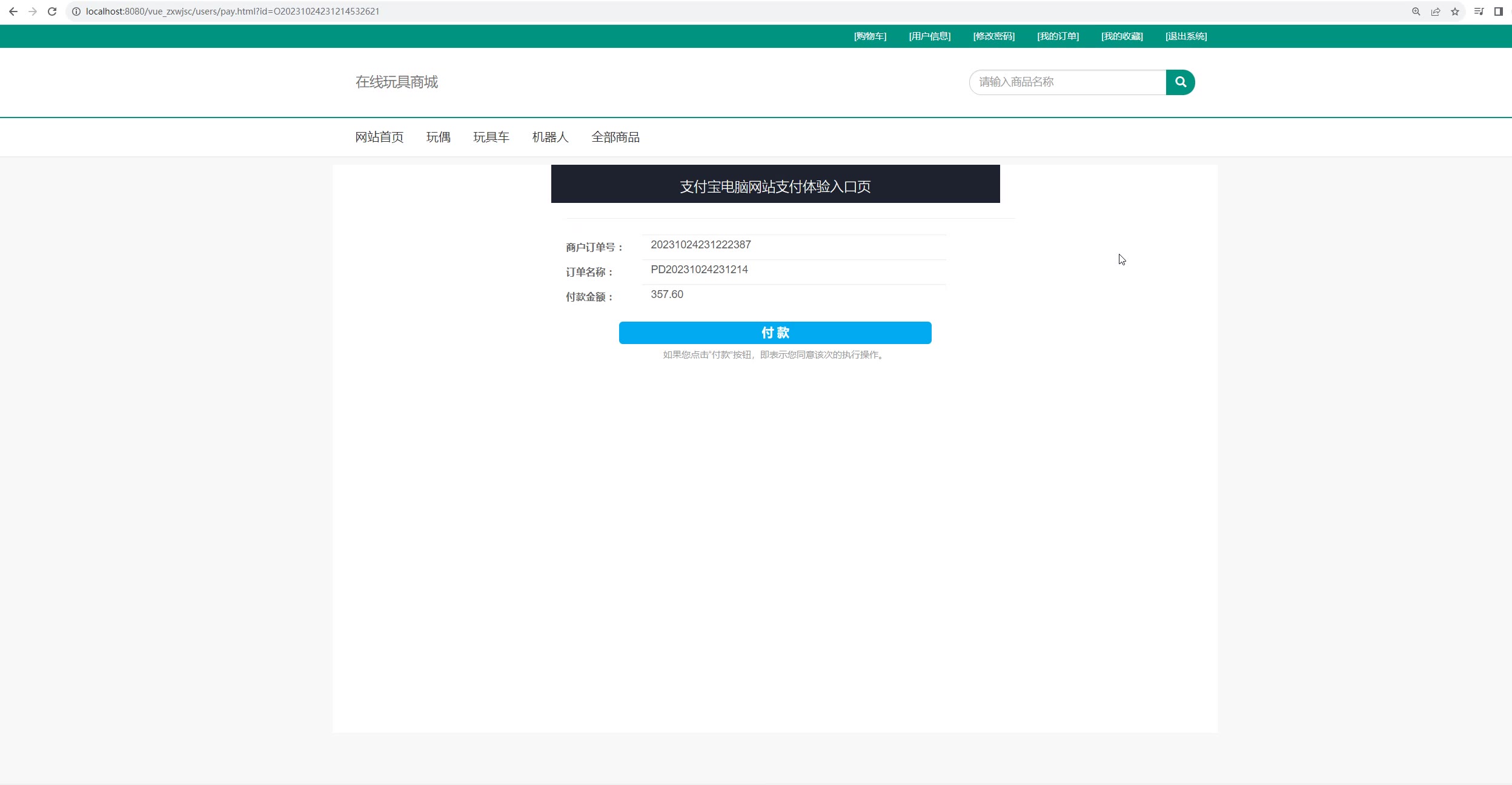Screen dimensions: 1512x785
Task: Click the share page icon in address bar
Action: tap(1436, 12)
